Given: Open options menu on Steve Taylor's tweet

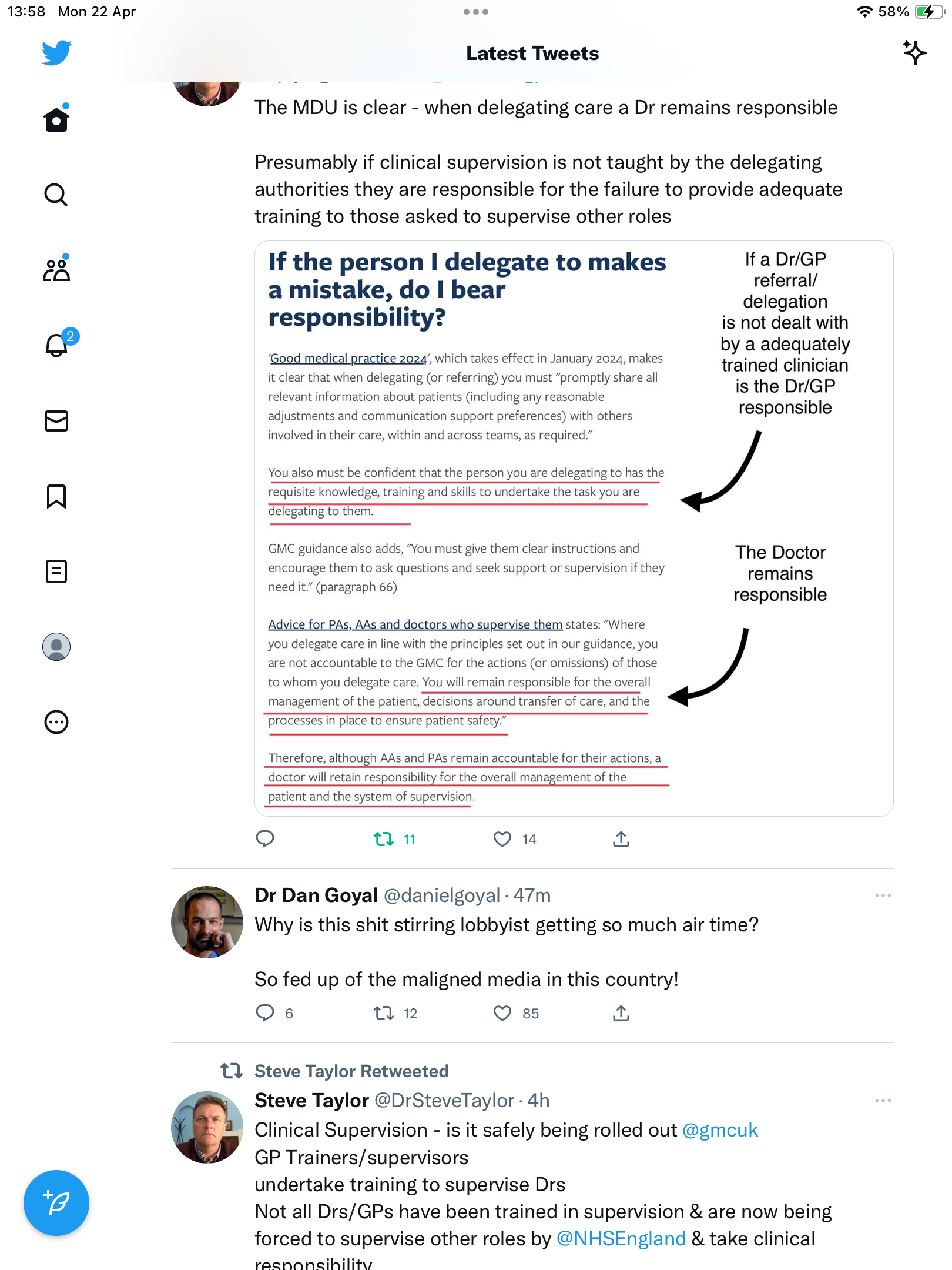Looking at the screenshot, I should pyautogui.click(x=883, y=1101).
